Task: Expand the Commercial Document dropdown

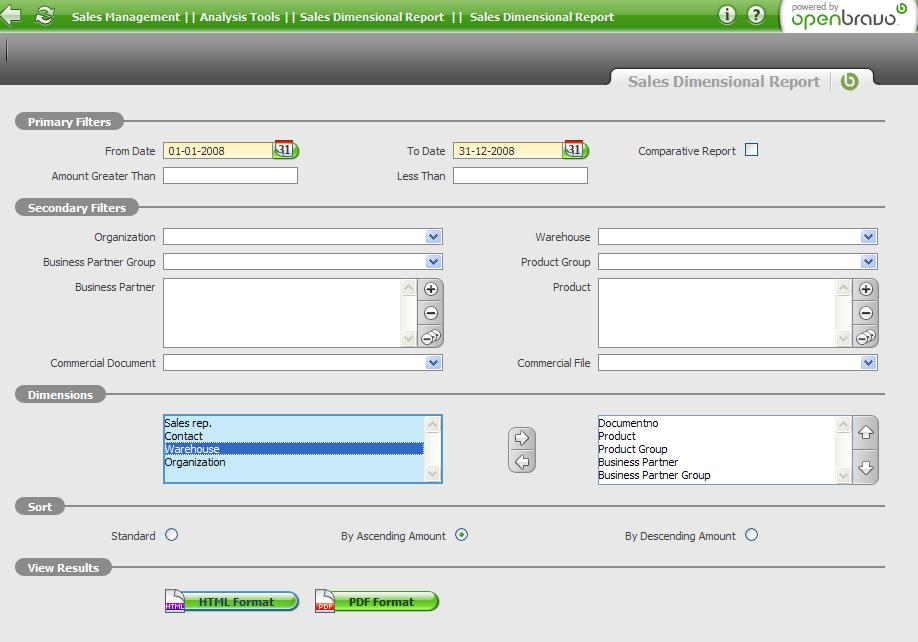Action: (433, 363)
